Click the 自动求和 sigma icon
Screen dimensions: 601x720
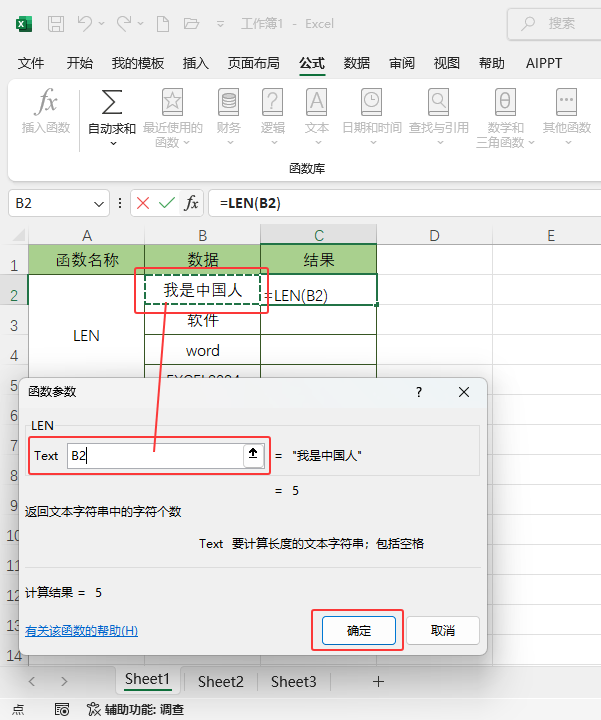click(112, 101)
